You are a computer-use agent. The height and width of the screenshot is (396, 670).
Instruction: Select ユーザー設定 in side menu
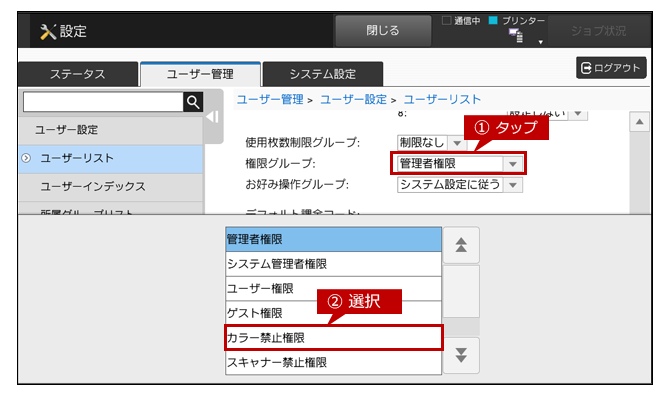(x=111, y=130)
